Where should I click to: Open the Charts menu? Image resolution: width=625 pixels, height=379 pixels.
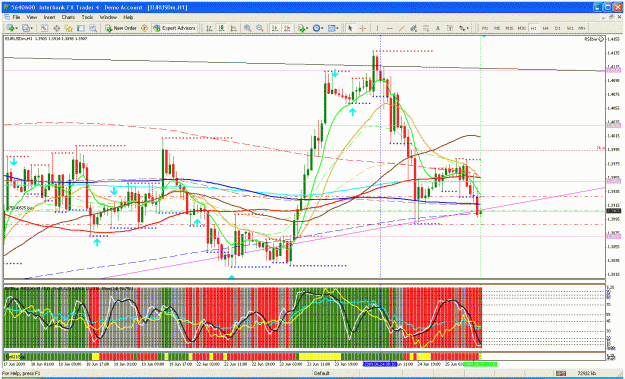(x=68, y=17)
